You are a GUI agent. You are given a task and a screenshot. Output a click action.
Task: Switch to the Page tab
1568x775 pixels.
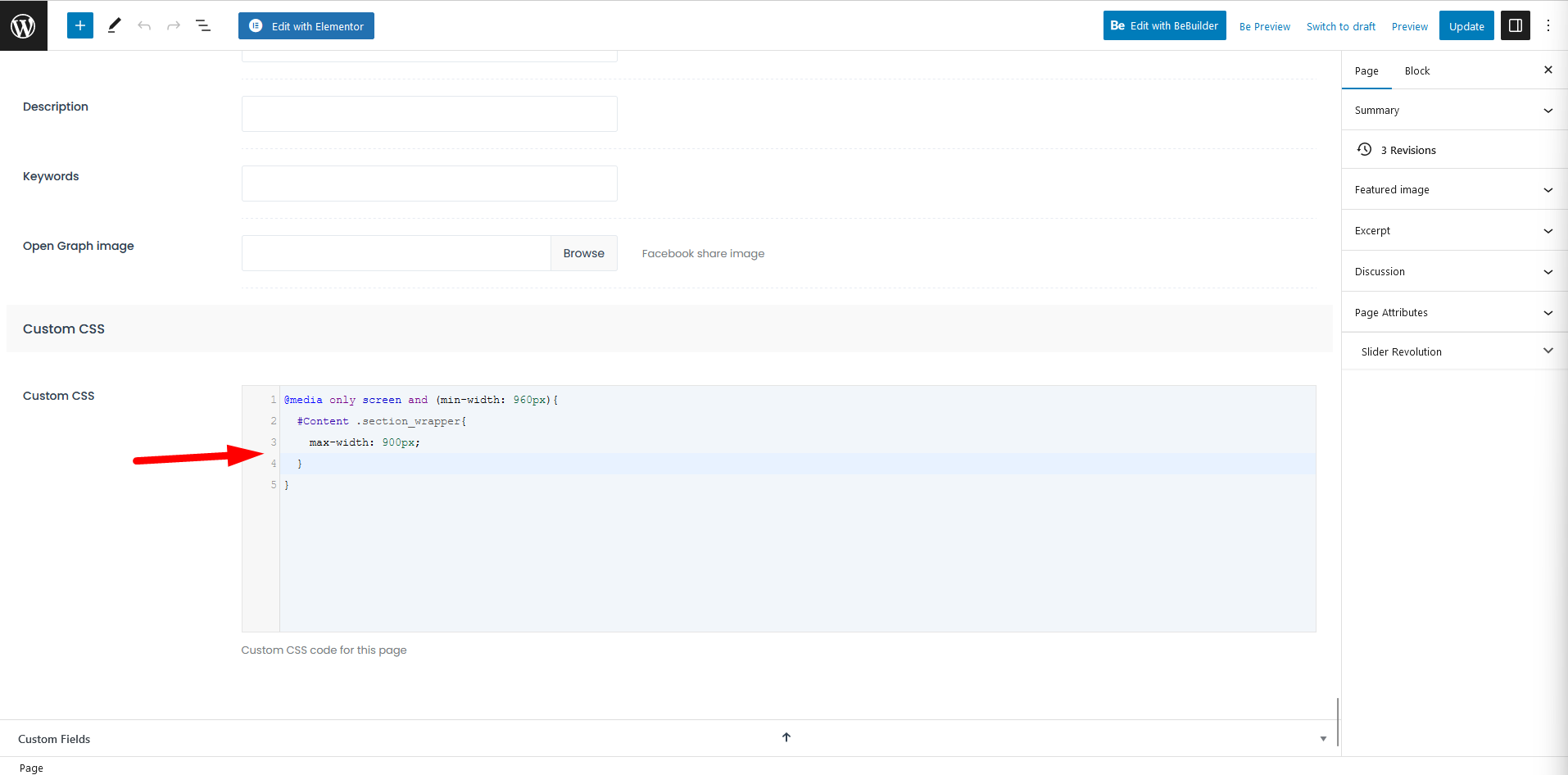click(x=1366, y=70)
